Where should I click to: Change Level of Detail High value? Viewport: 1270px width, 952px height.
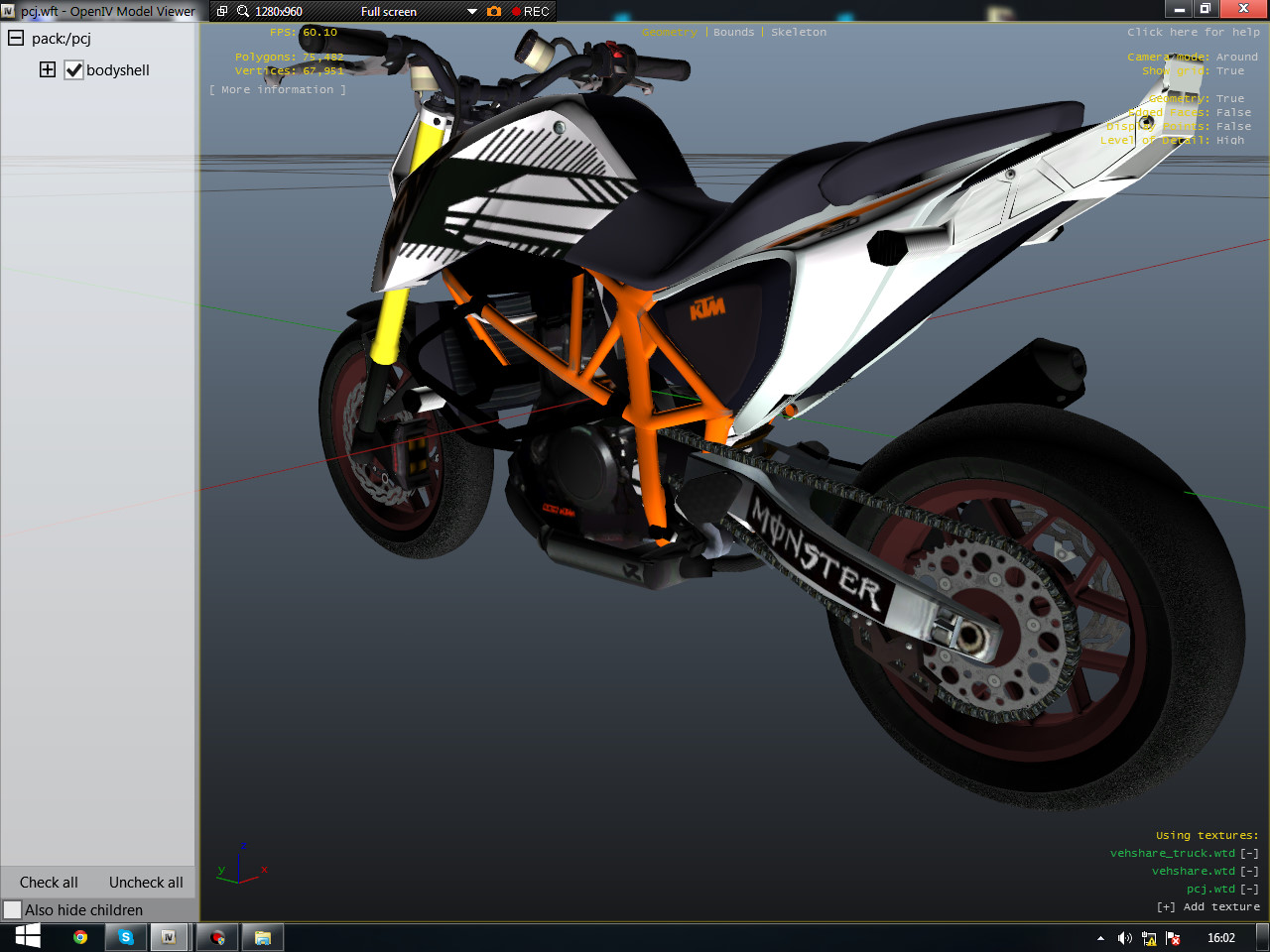tap(1230, 140)
